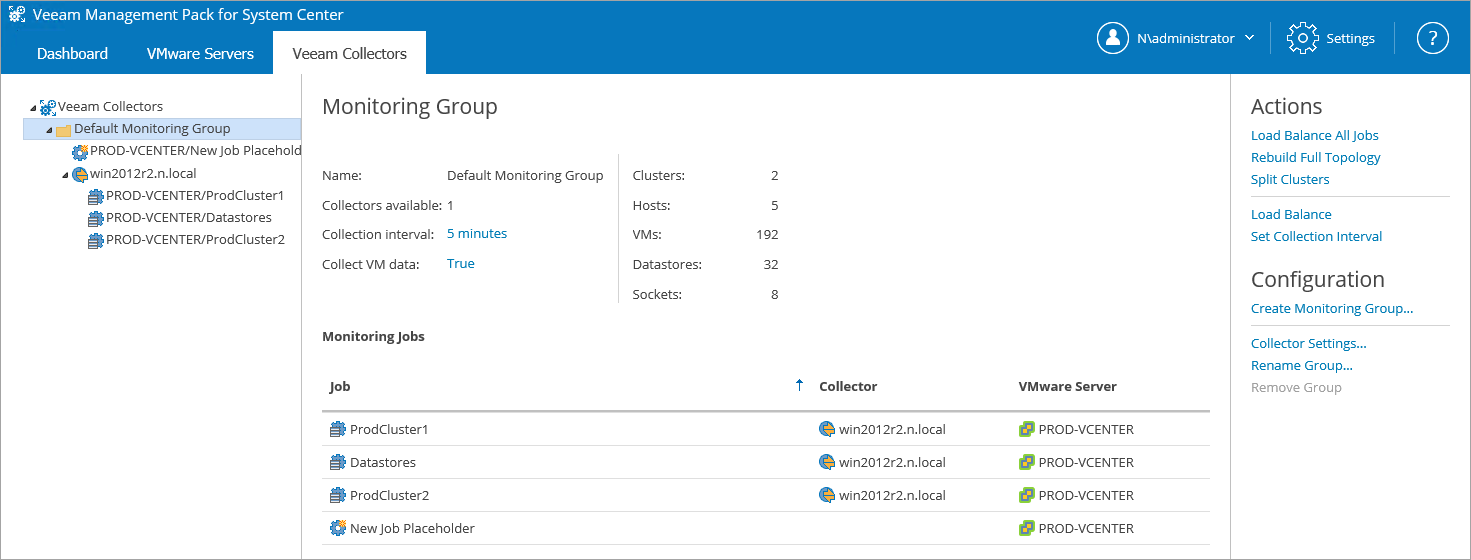Viewport: 1471px width, 560px height.
Task: Sort the table by Job column header
Action: tap(340, 386)
